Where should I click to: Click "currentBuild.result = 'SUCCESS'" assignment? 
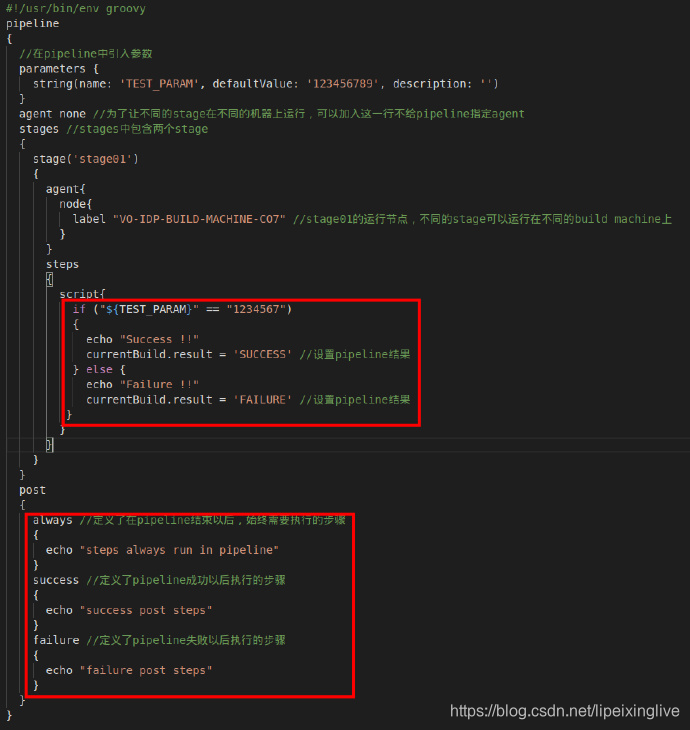189,354
